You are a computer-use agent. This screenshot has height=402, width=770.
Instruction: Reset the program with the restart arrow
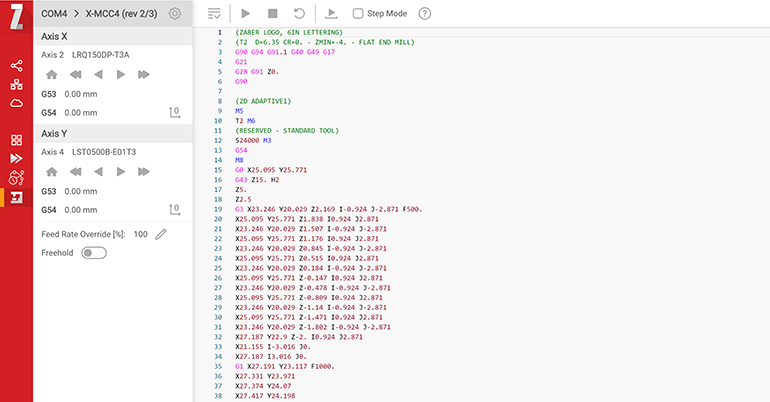(x=298, y=14)
